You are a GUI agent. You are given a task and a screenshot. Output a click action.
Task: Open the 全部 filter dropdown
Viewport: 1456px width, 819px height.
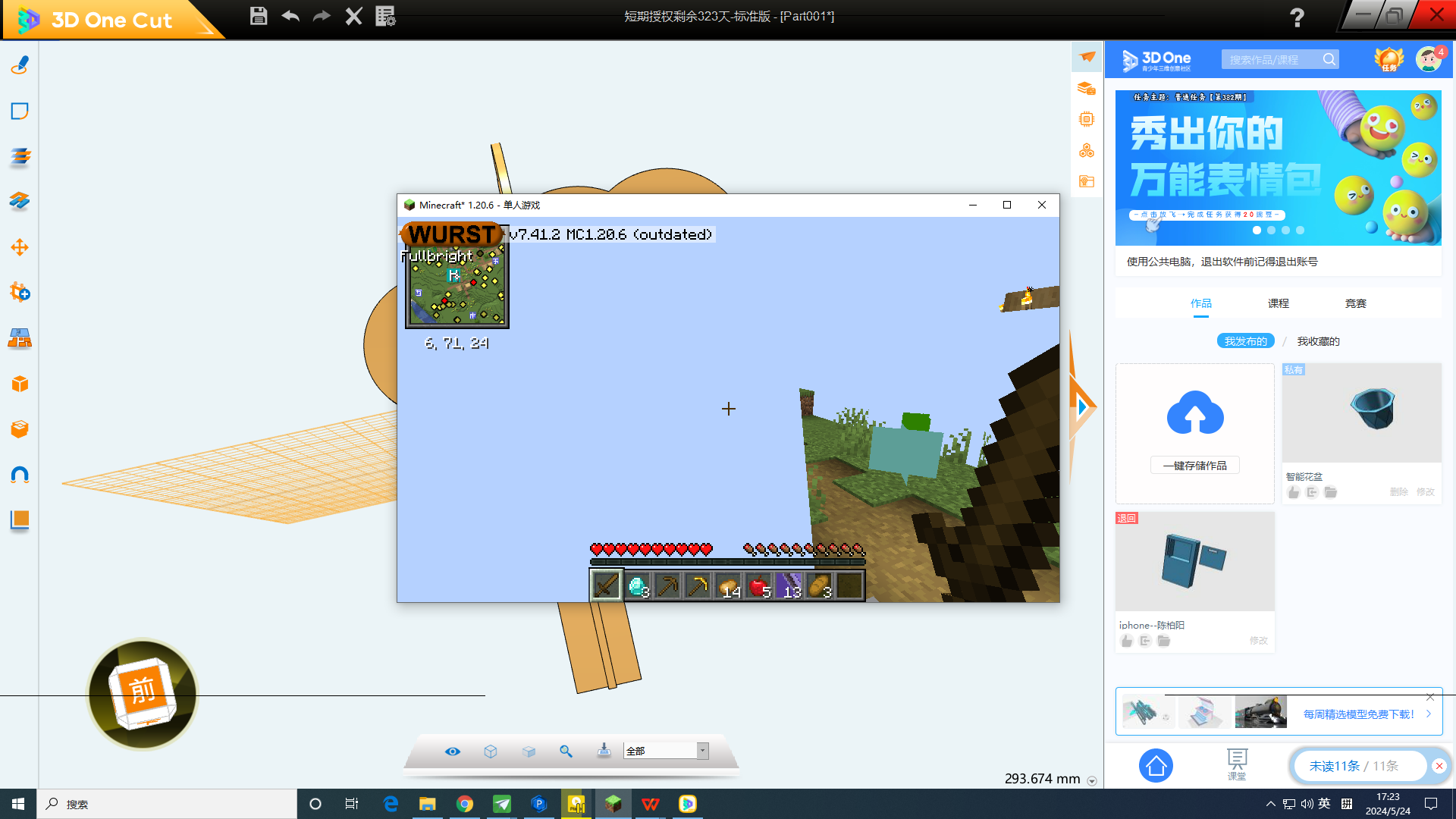pyautogui.click(x=702, y=751)
